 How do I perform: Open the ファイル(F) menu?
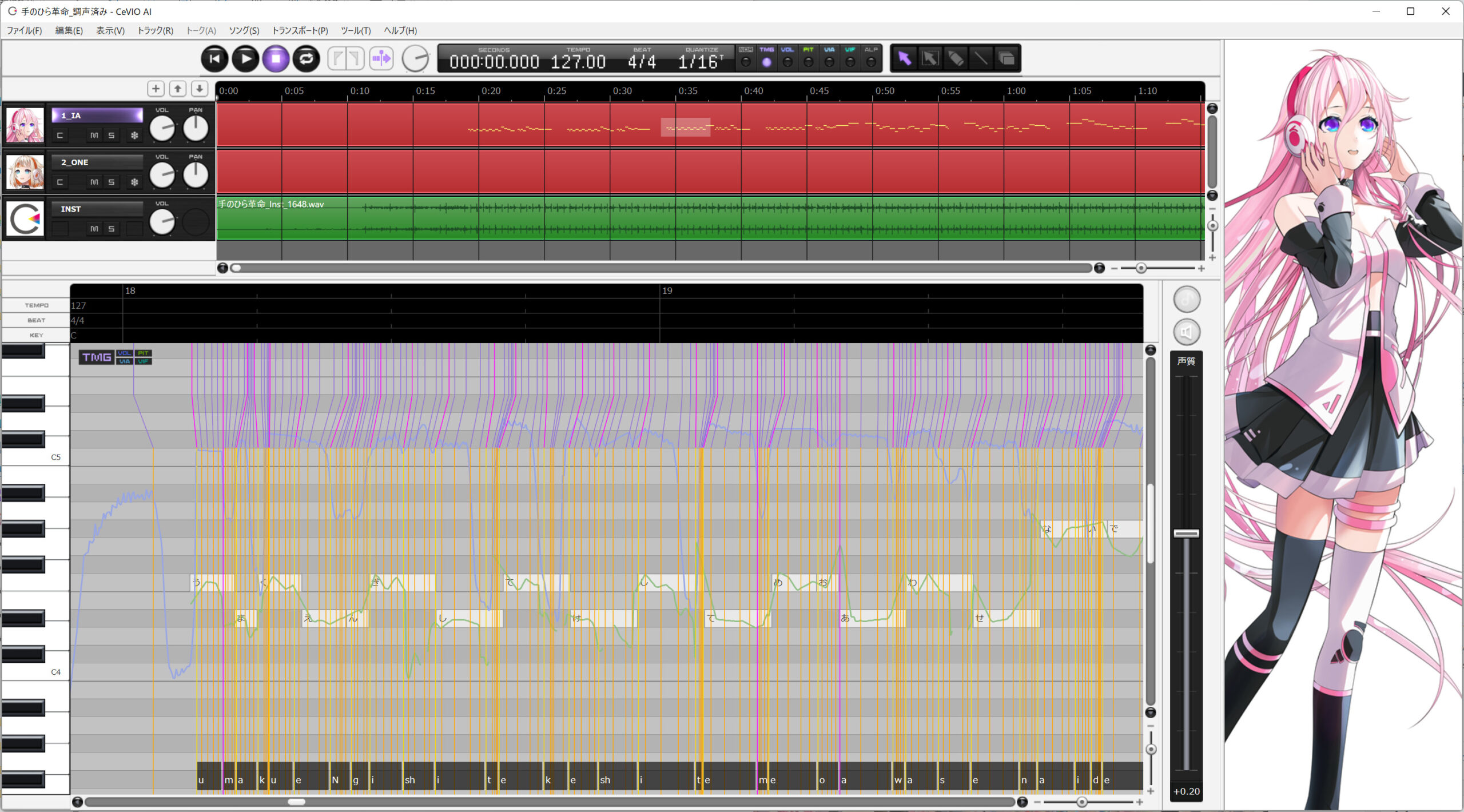coord(24,30)
